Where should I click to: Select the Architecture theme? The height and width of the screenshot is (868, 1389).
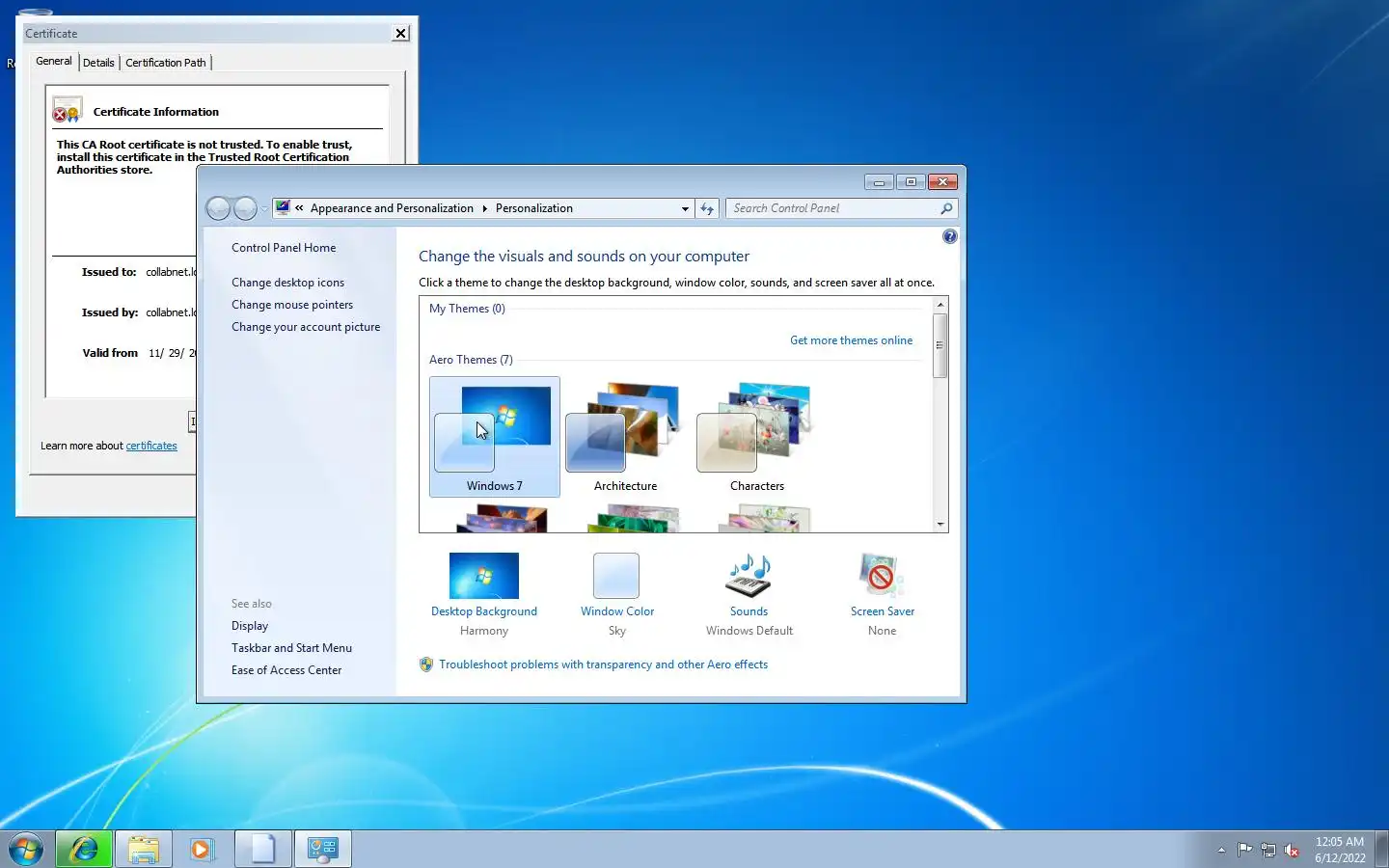pyautogui.click(x=625, y=437)
